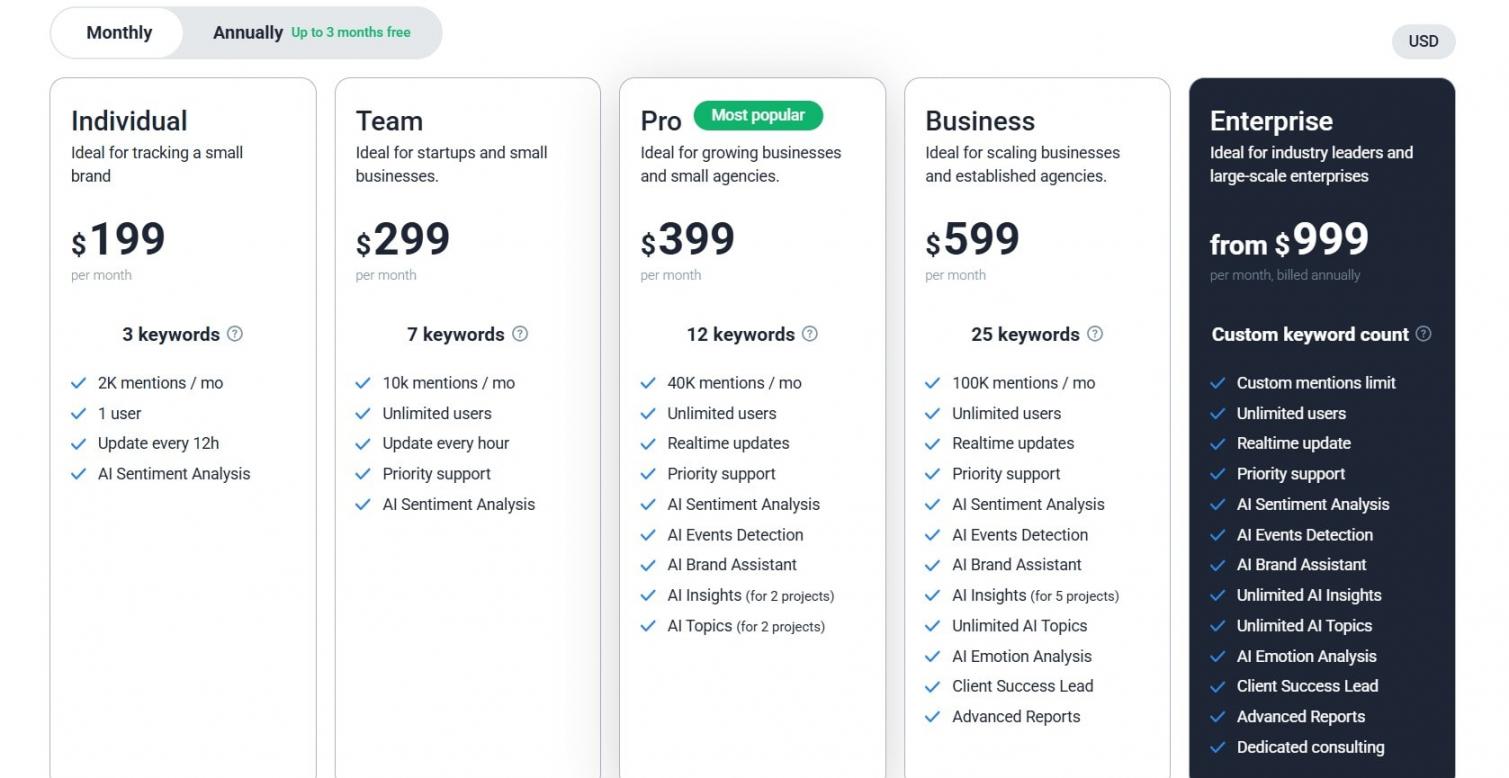This screenshot has height=778, width=1509.
Task: Select the Individual plan heading
Action: tap(129, 121)
